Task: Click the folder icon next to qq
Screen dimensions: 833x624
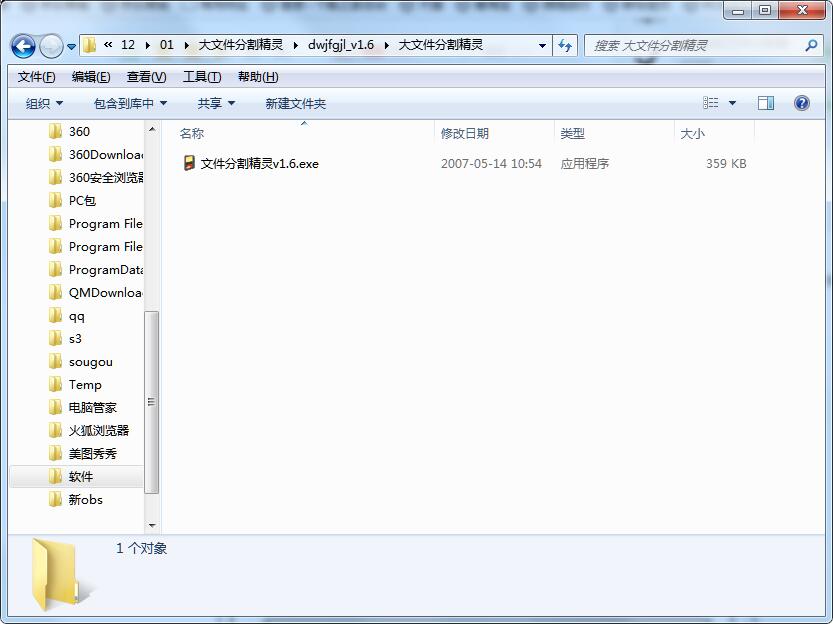Action: (x=55, y=315)
